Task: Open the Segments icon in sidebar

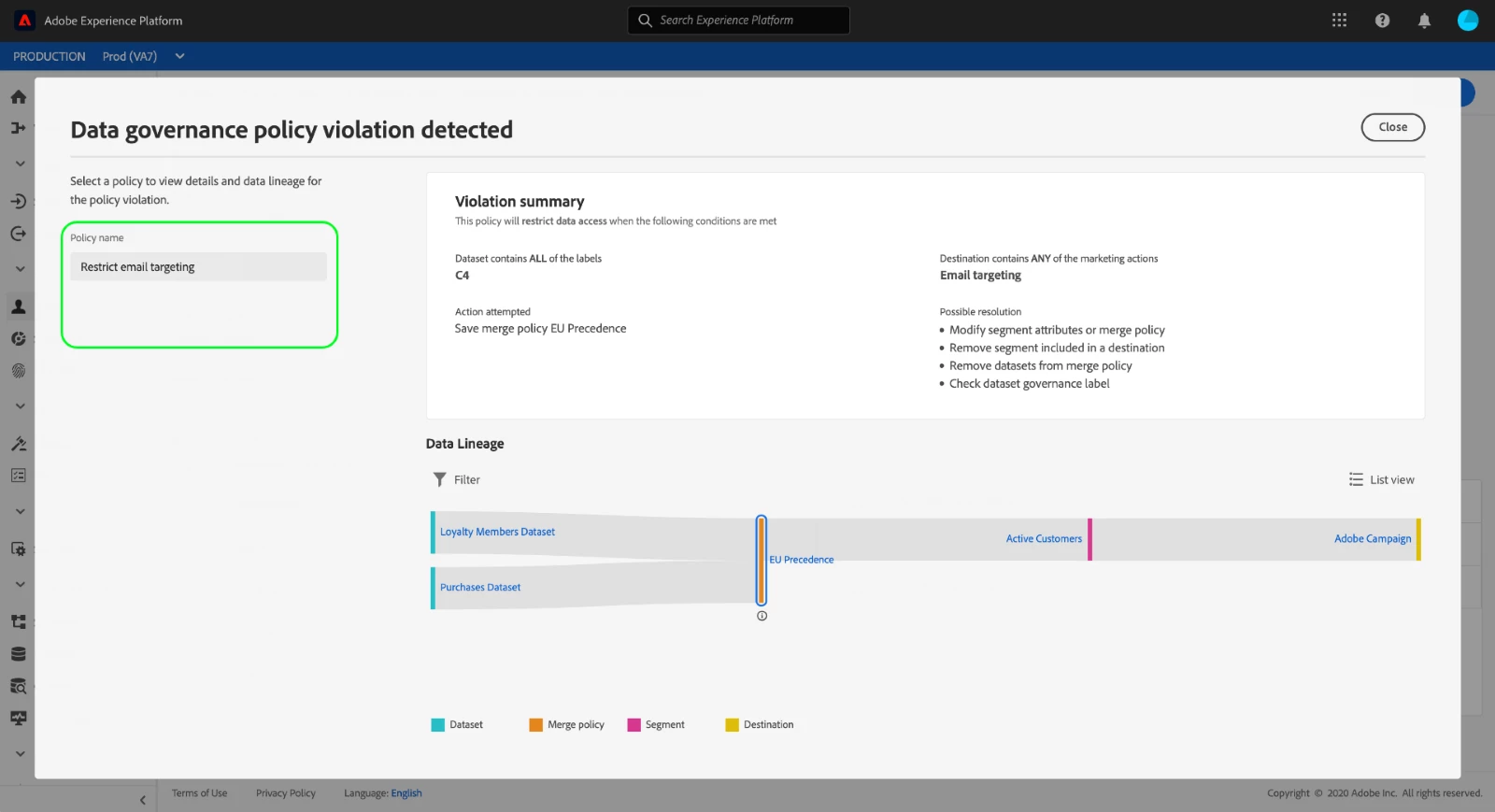Action: pyautogui.click(x=18, y=338)
